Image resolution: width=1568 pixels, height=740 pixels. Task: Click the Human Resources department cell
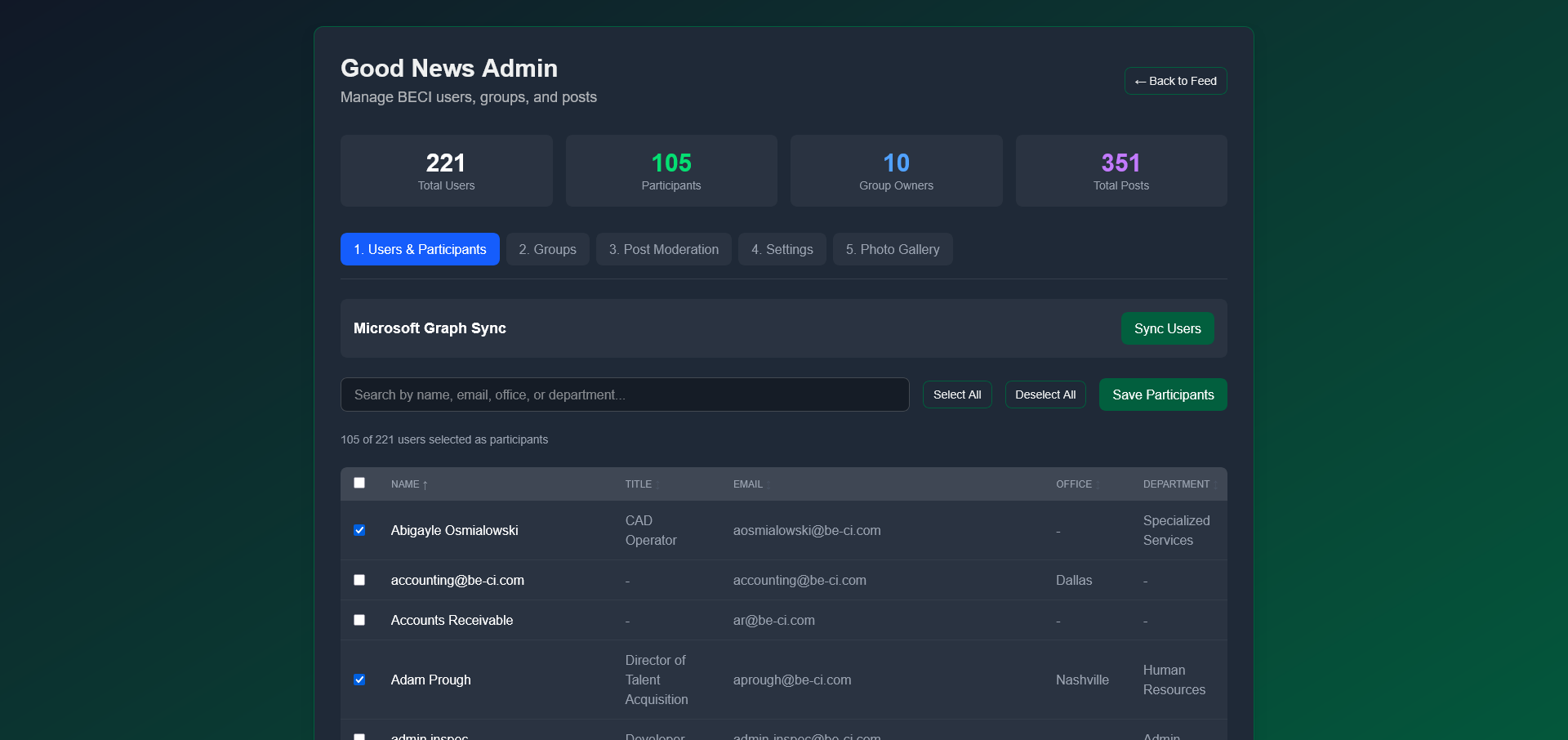click(x=1174, y=680)
